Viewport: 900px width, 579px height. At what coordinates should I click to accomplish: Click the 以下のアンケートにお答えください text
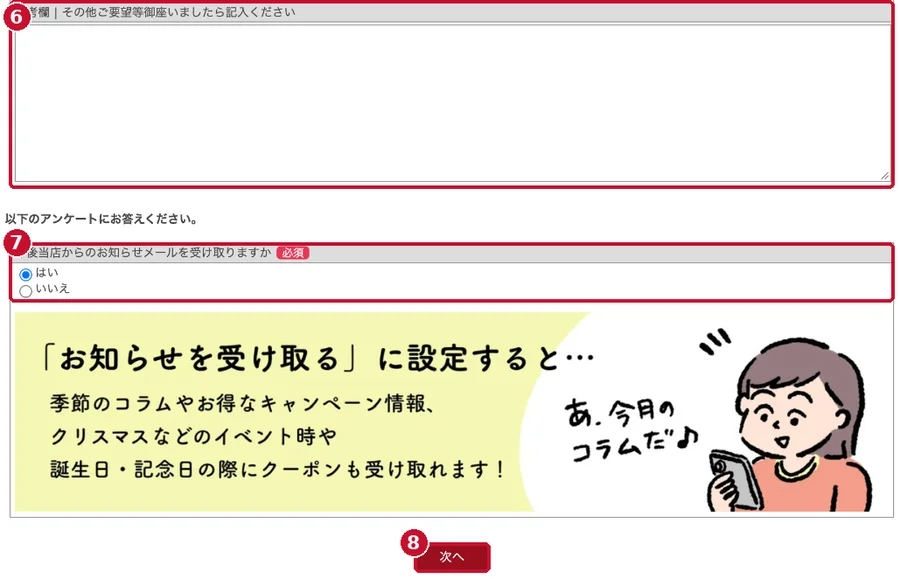(x=101, y=219)
